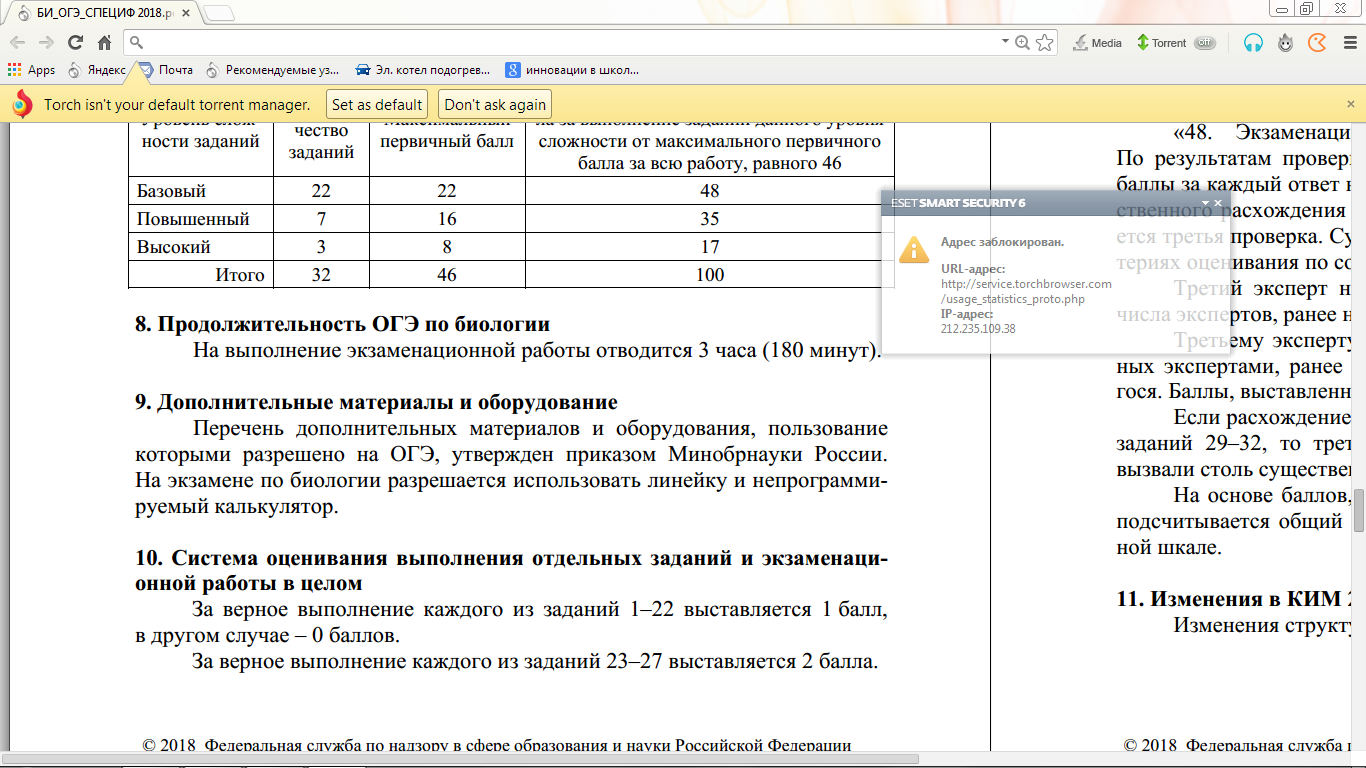
Task: Open the Рекомендуемые уз... bookmark
Action: pos(273,70)
